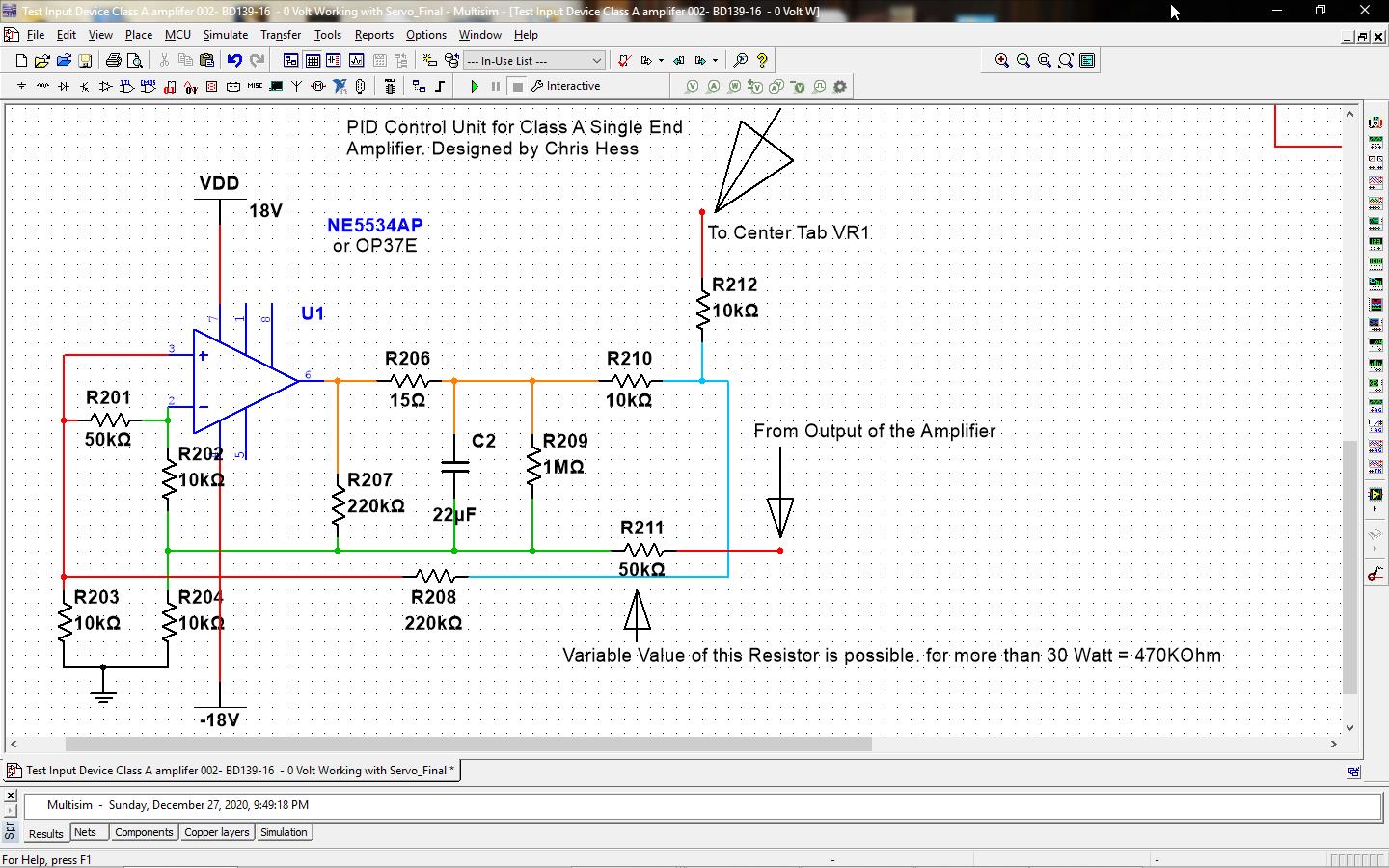The image size is (1389, 868).
Task: Click Place bus icon
Action: [x=441, y=86]
